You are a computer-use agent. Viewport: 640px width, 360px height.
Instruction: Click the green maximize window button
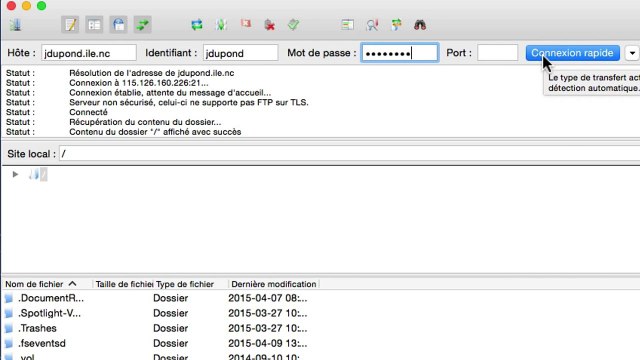coord(41,5)
